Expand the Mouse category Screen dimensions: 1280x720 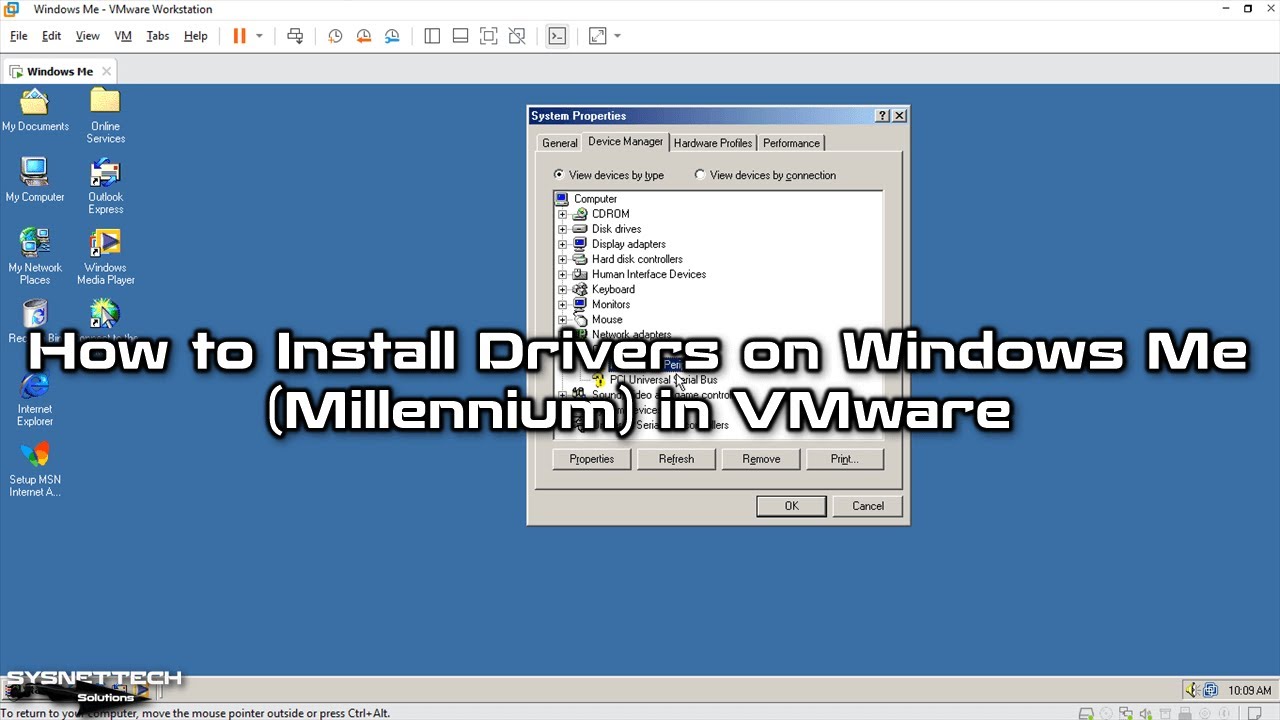[x=562, y=320]
